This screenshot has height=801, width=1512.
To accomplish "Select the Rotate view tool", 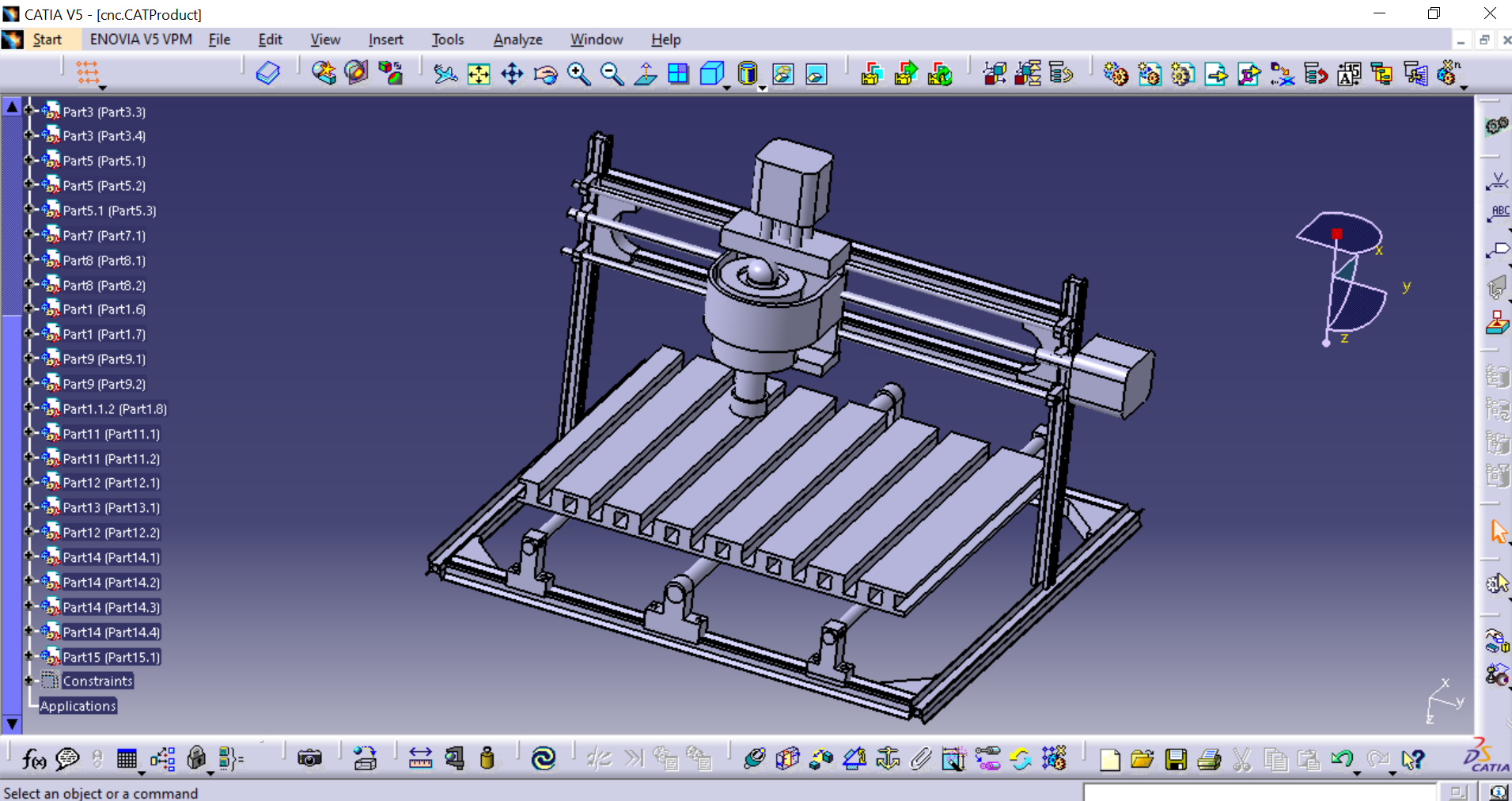I will (545, 74).
